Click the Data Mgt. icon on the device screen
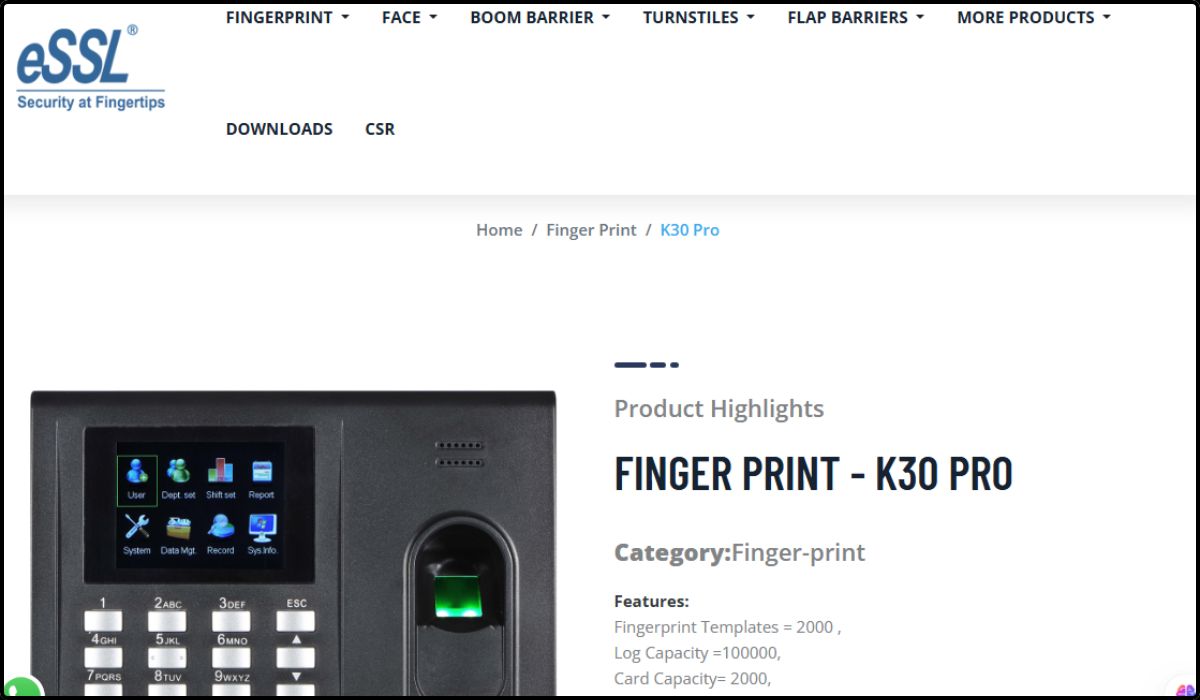This screenshot has width=1200, height=700. 179,536
